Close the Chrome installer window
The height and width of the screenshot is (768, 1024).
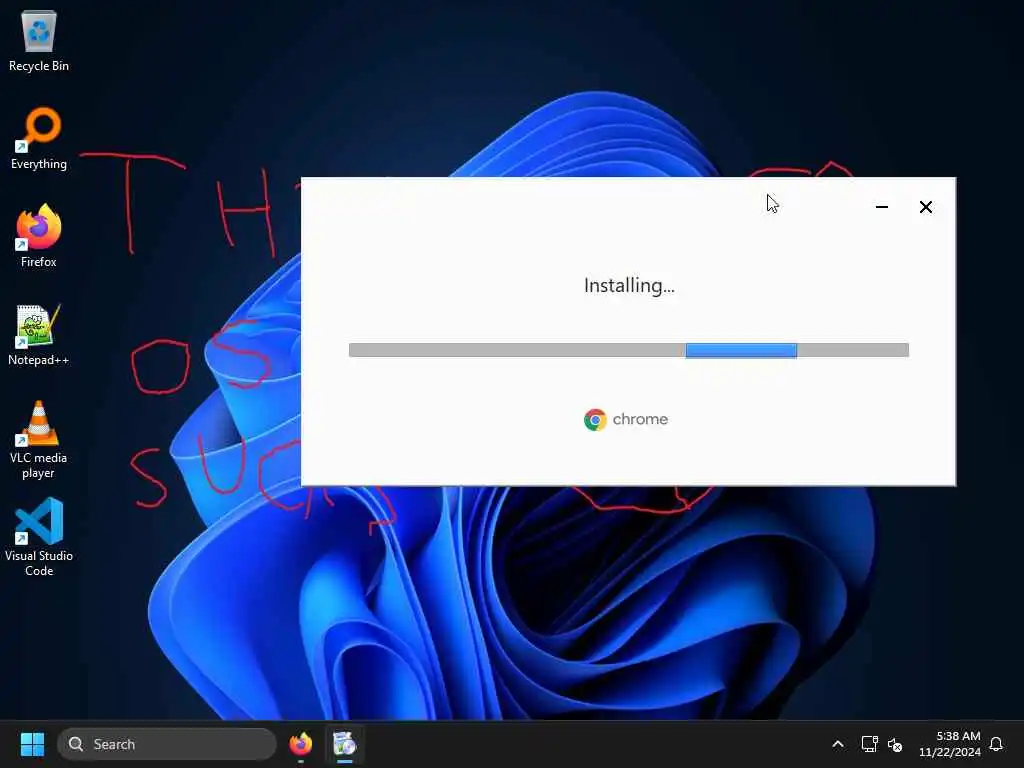click(x=925, y=207)
